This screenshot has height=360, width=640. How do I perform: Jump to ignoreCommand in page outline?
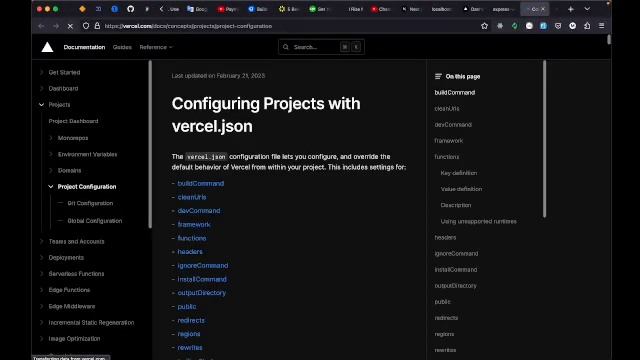click(x=456, y=253)
